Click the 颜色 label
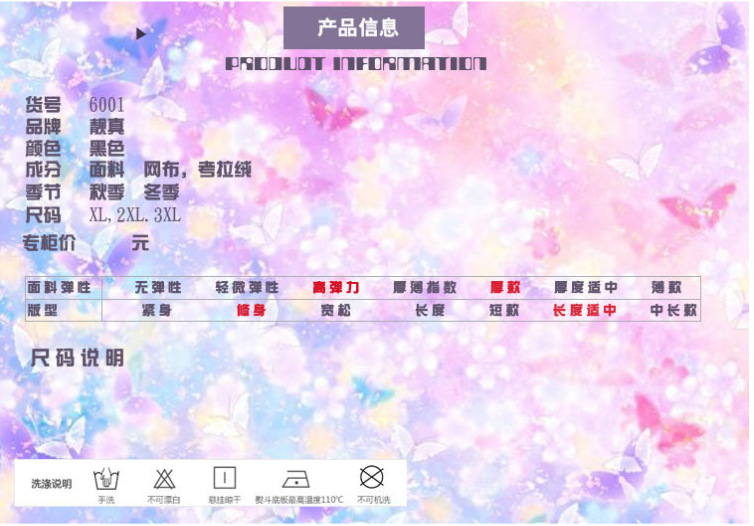Viewport: 754px width, 526px height. (43, 148)
